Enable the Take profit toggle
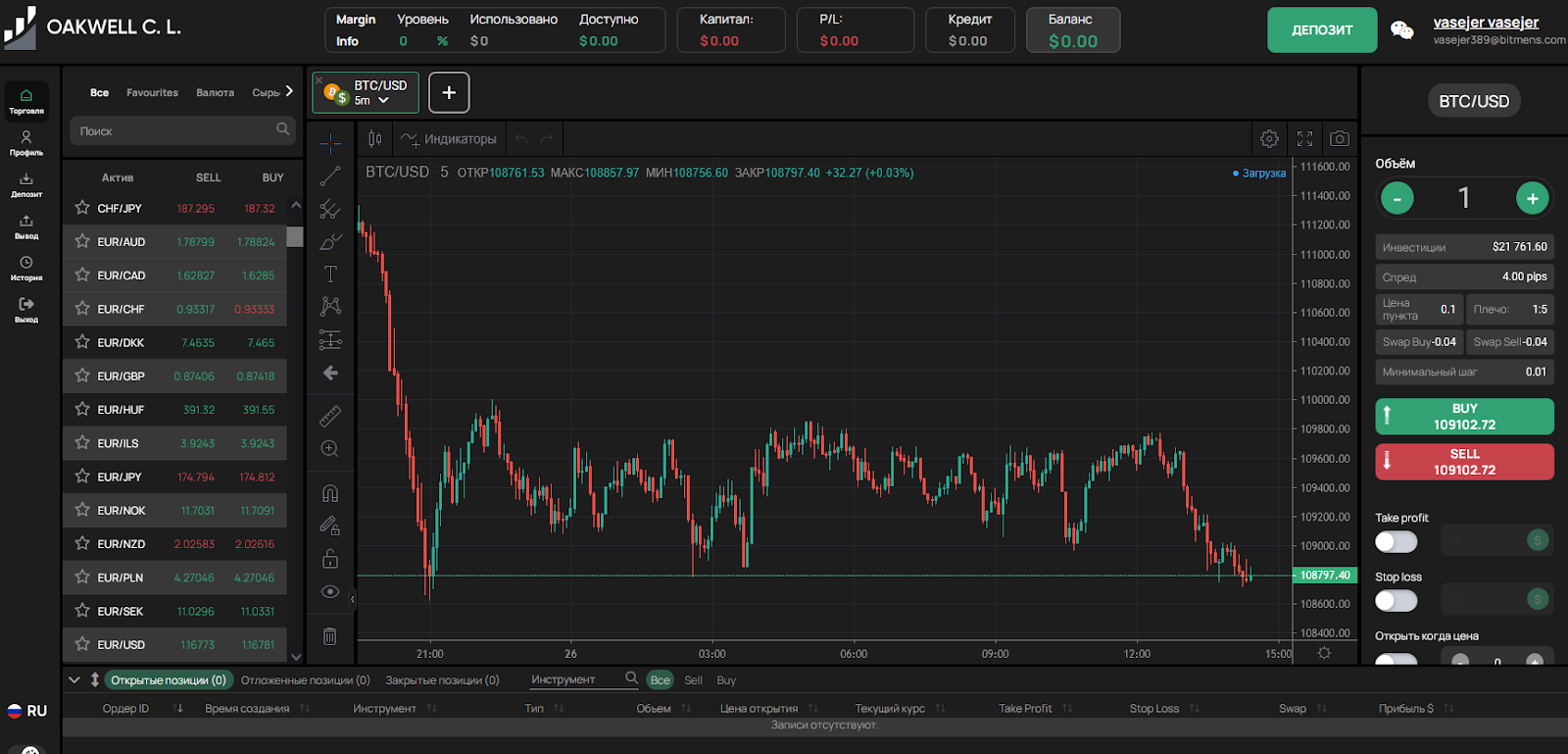 [x=1396, y=541]
